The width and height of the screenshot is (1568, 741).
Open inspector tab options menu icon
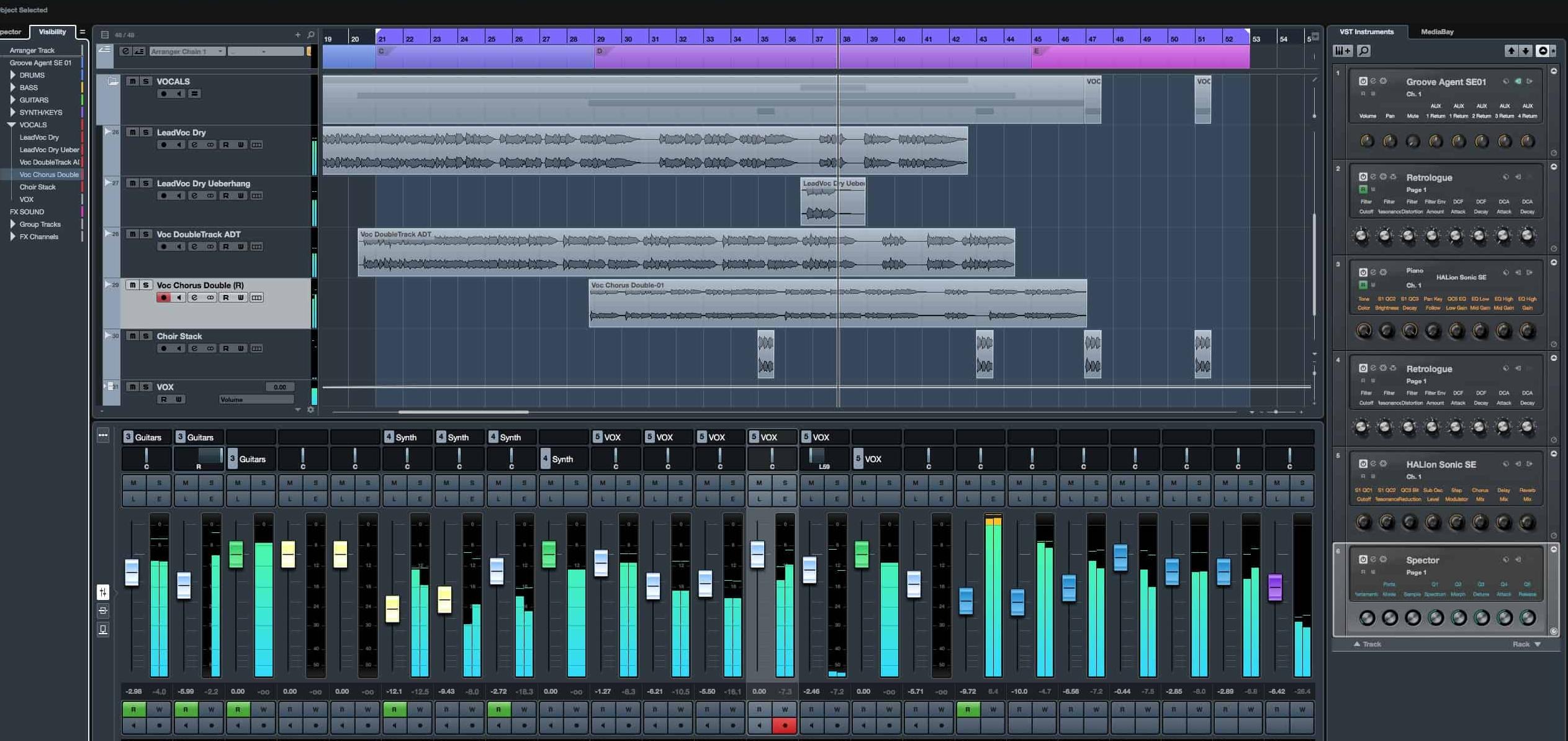pyautogui.click(x=82, y=32)
